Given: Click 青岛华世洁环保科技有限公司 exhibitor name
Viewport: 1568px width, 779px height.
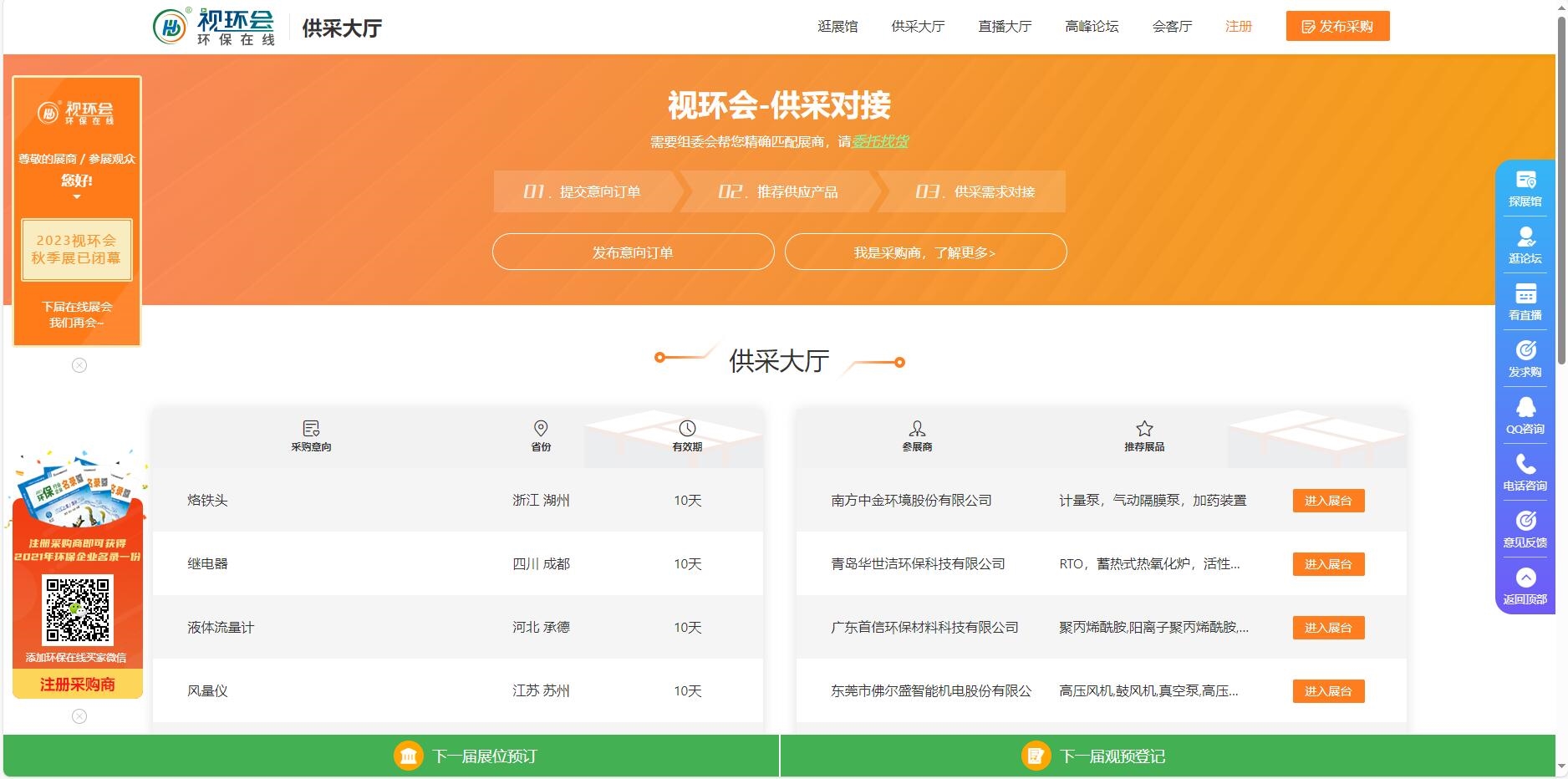Looking at the screenshot, I should coord(918,564).
